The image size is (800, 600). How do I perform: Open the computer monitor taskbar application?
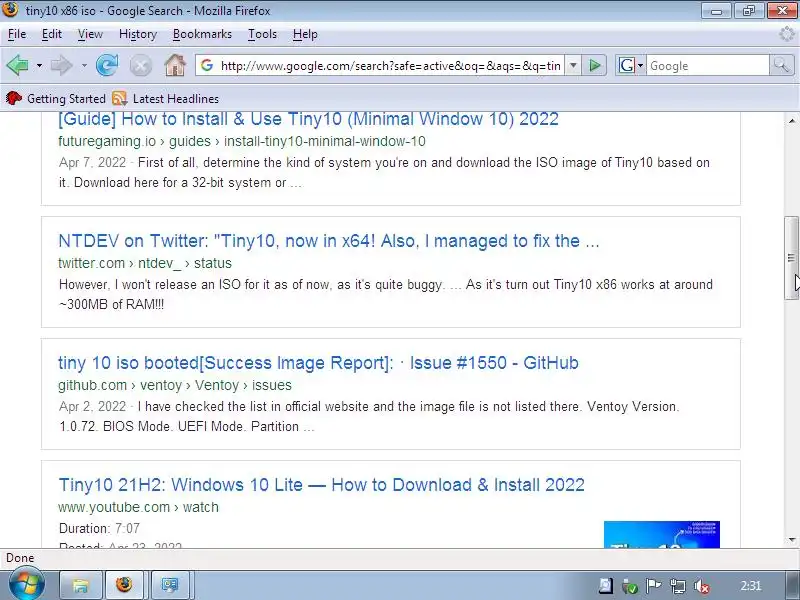click(x=170, y=585)
